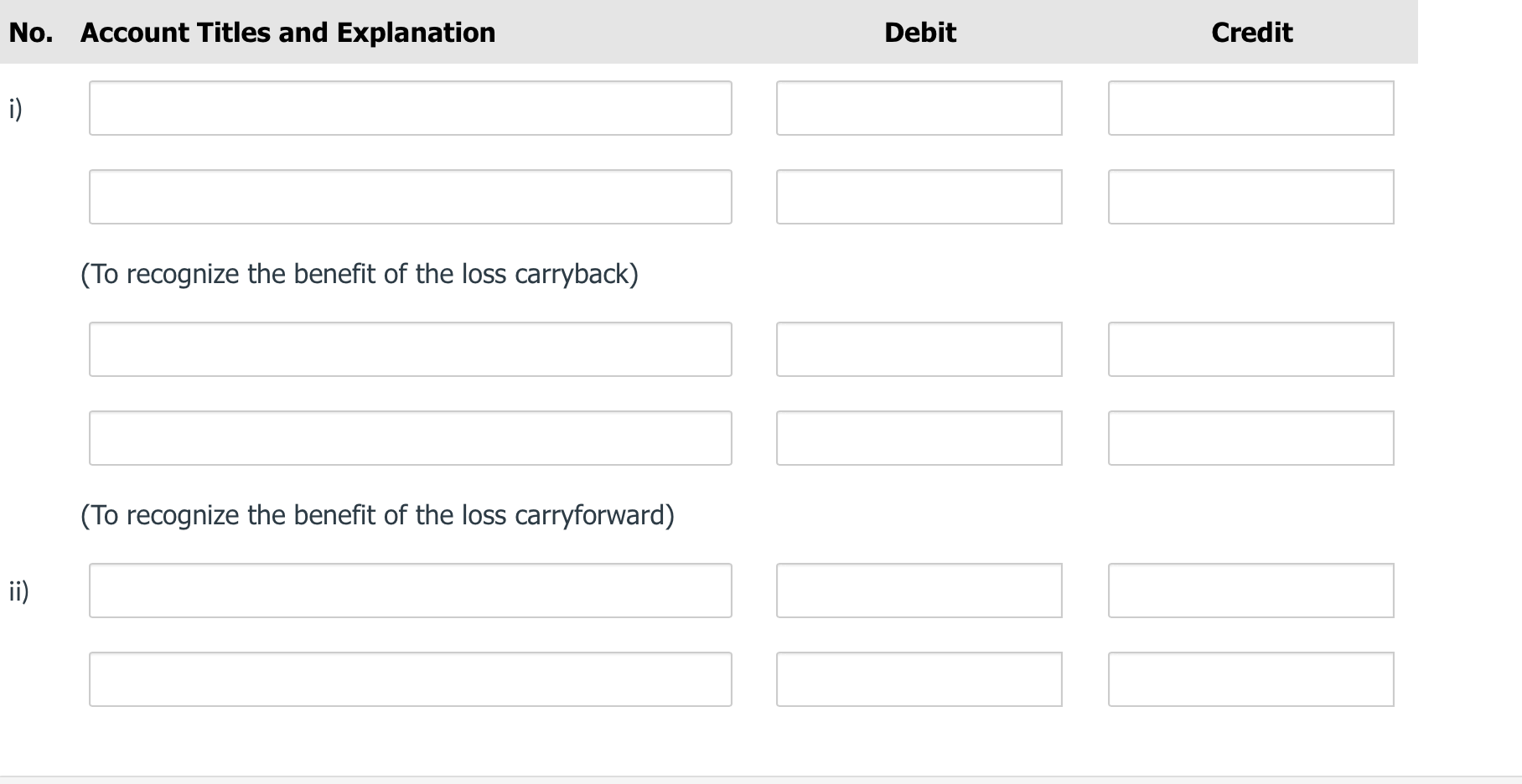
Task: Focus first account title field of carryforward entry
Action: (410, 349)
